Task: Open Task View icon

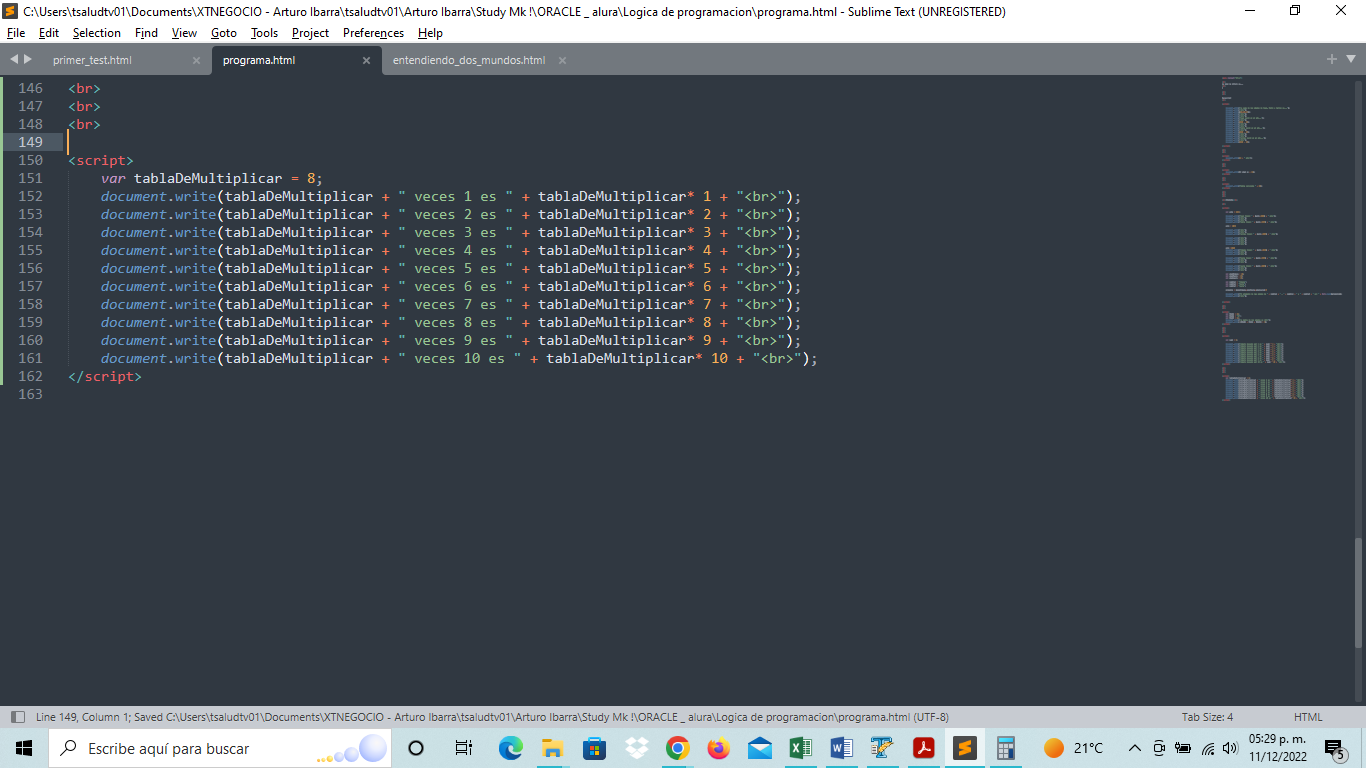Action: point(463,748)
